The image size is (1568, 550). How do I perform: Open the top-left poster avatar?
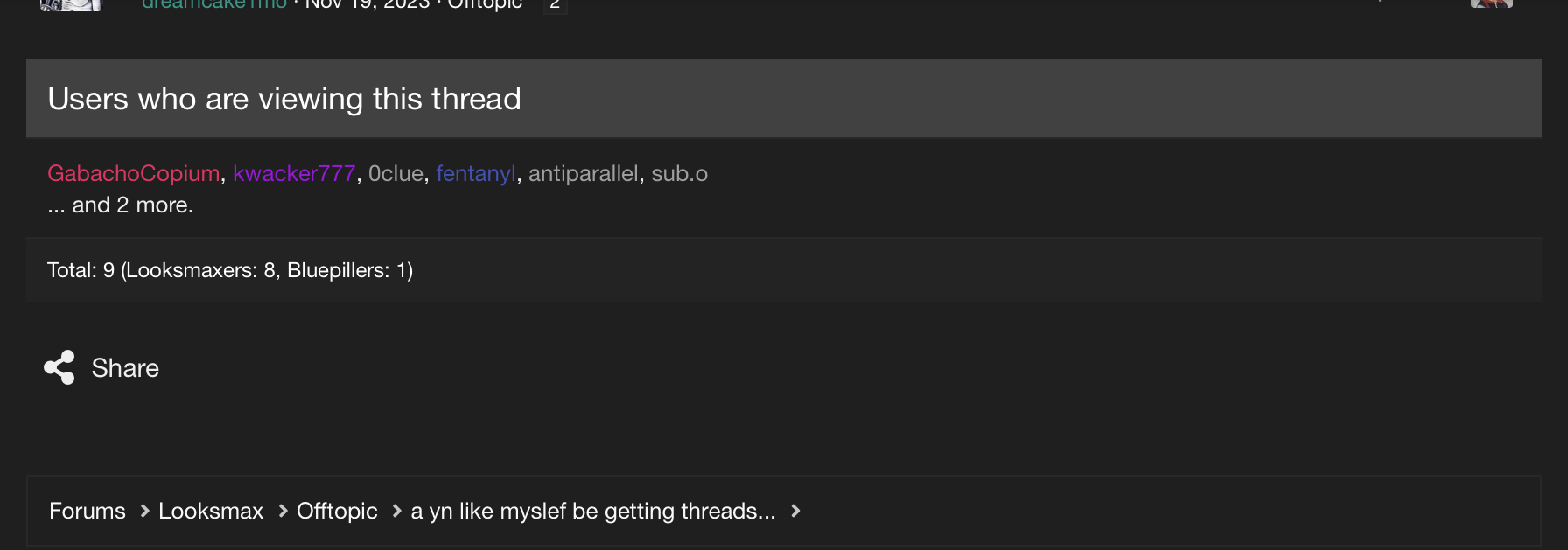[71, 4]
